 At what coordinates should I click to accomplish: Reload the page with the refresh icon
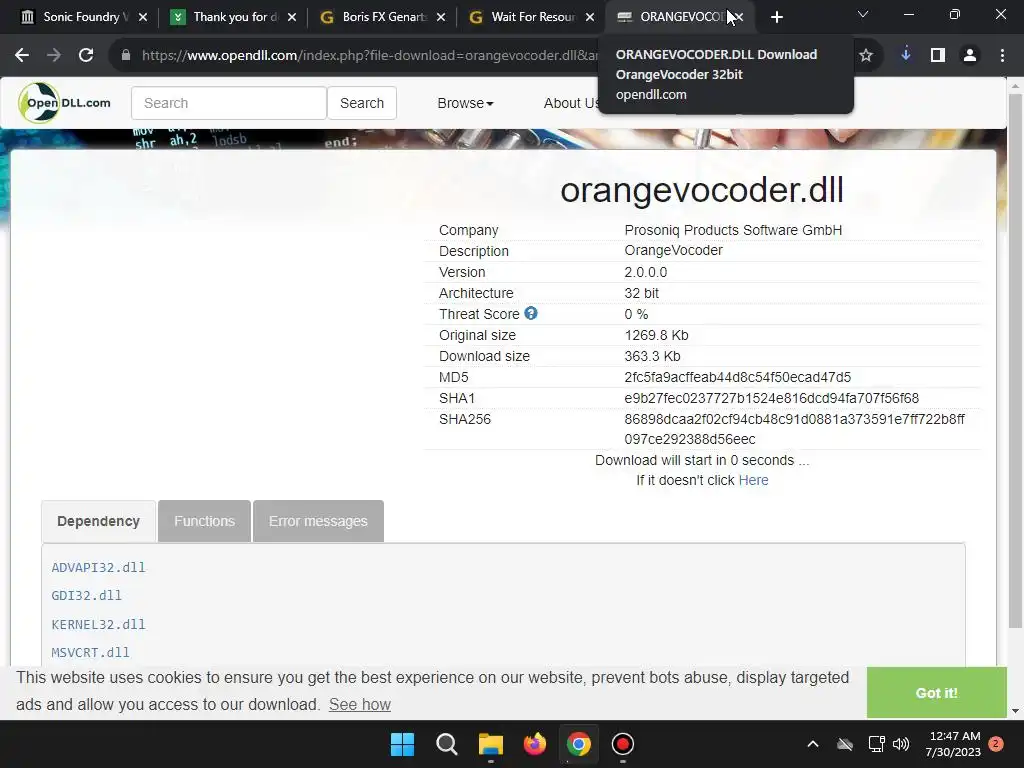(86, 56)
